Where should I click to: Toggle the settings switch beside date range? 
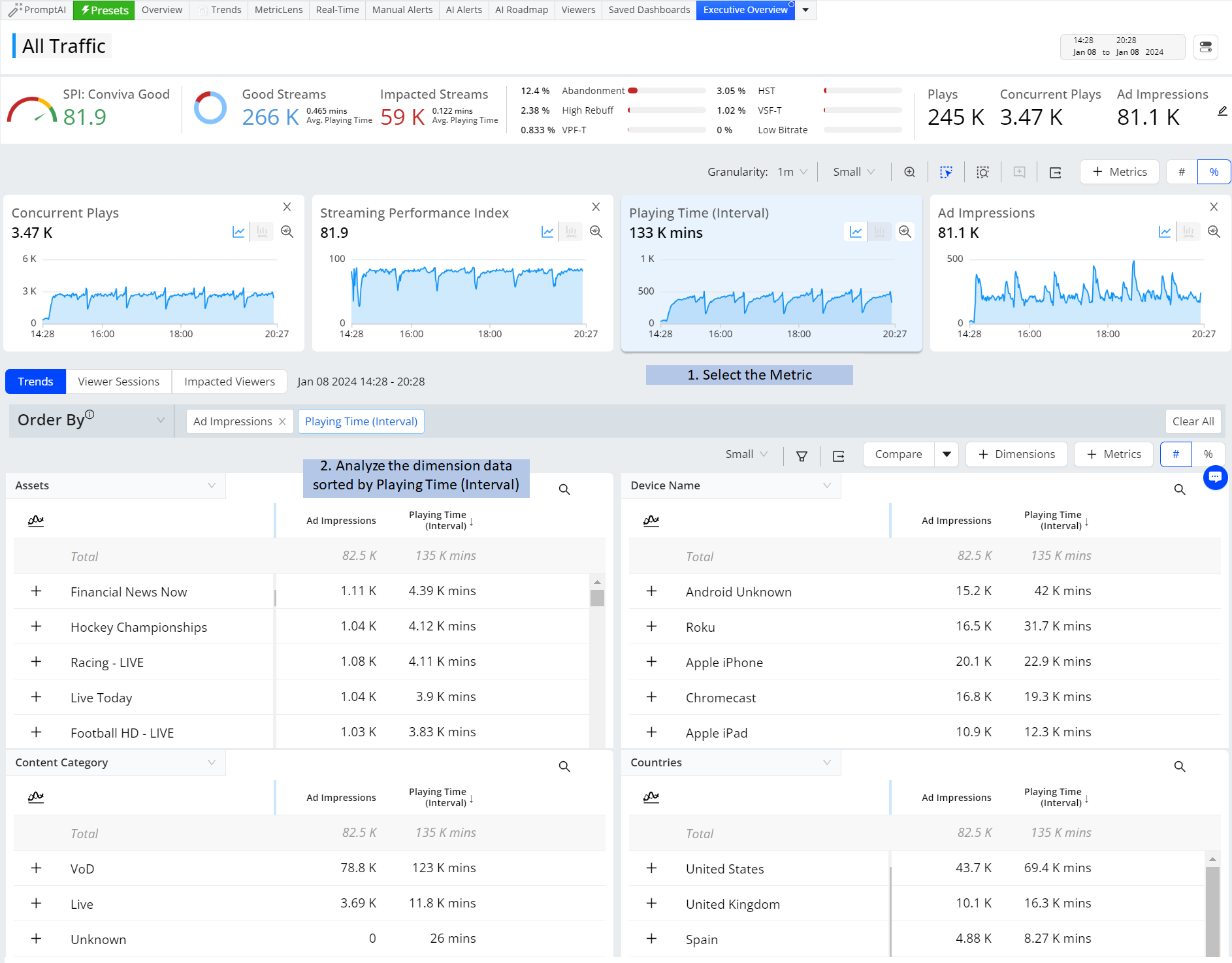[1205, 47]
